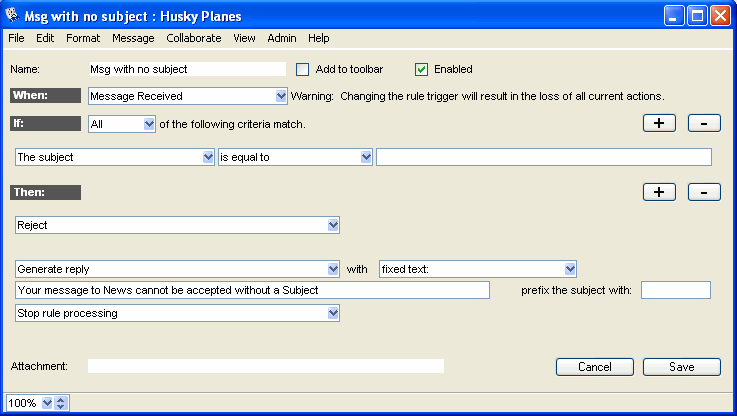Remove an action in Then section

pos(704,192)
